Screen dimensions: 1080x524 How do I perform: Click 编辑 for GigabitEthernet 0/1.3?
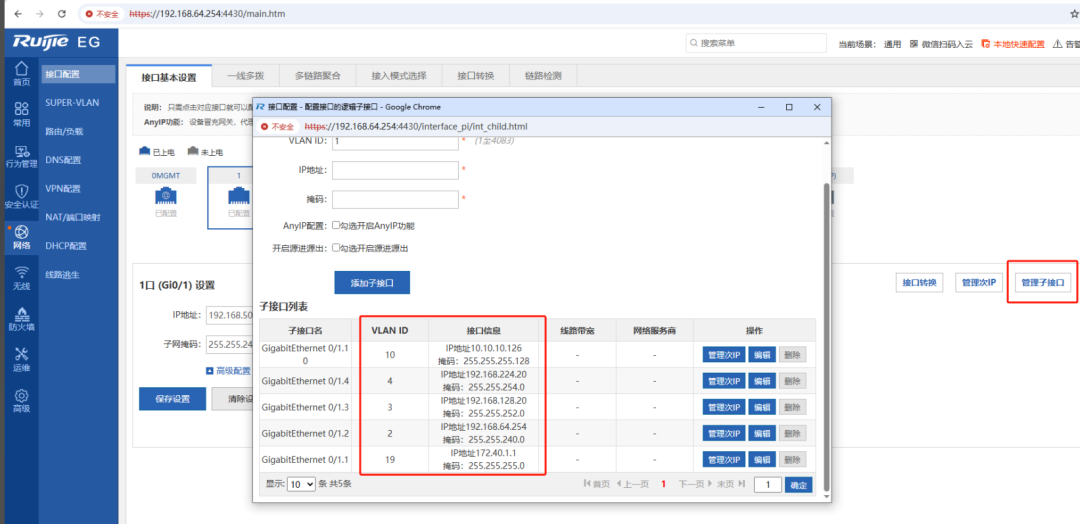click(760, 407)
